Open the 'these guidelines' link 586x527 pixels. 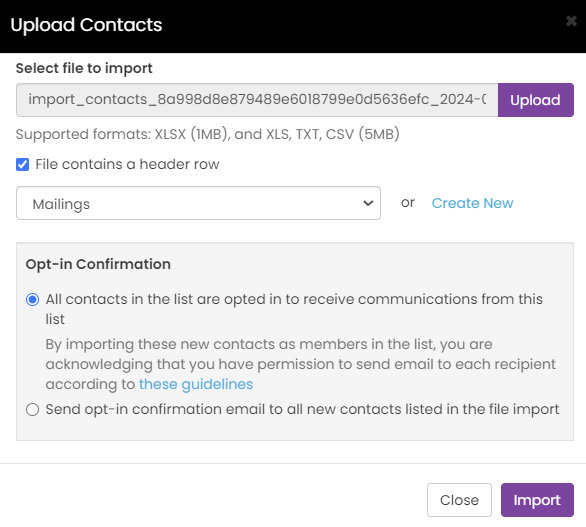[196, 384]
